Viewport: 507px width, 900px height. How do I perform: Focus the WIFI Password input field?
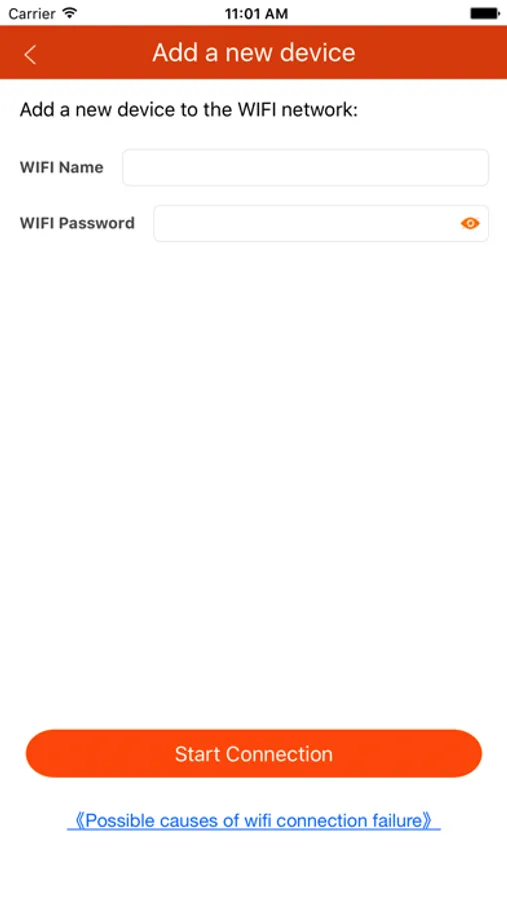tap(321, 223)
